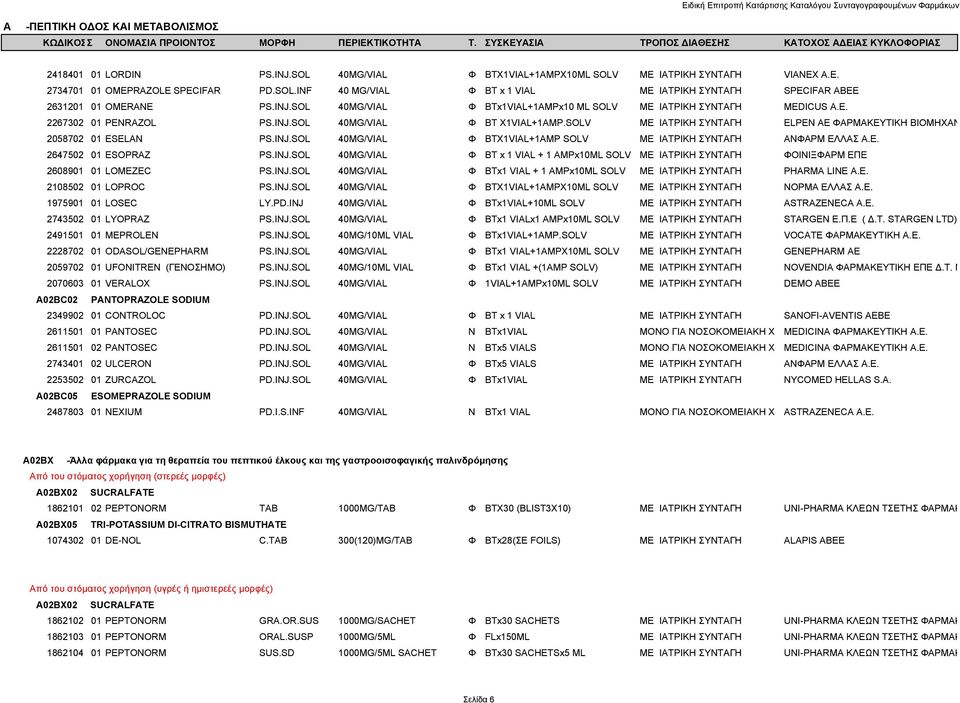Click DEMO ABEE license holder

tap(812, 284)
